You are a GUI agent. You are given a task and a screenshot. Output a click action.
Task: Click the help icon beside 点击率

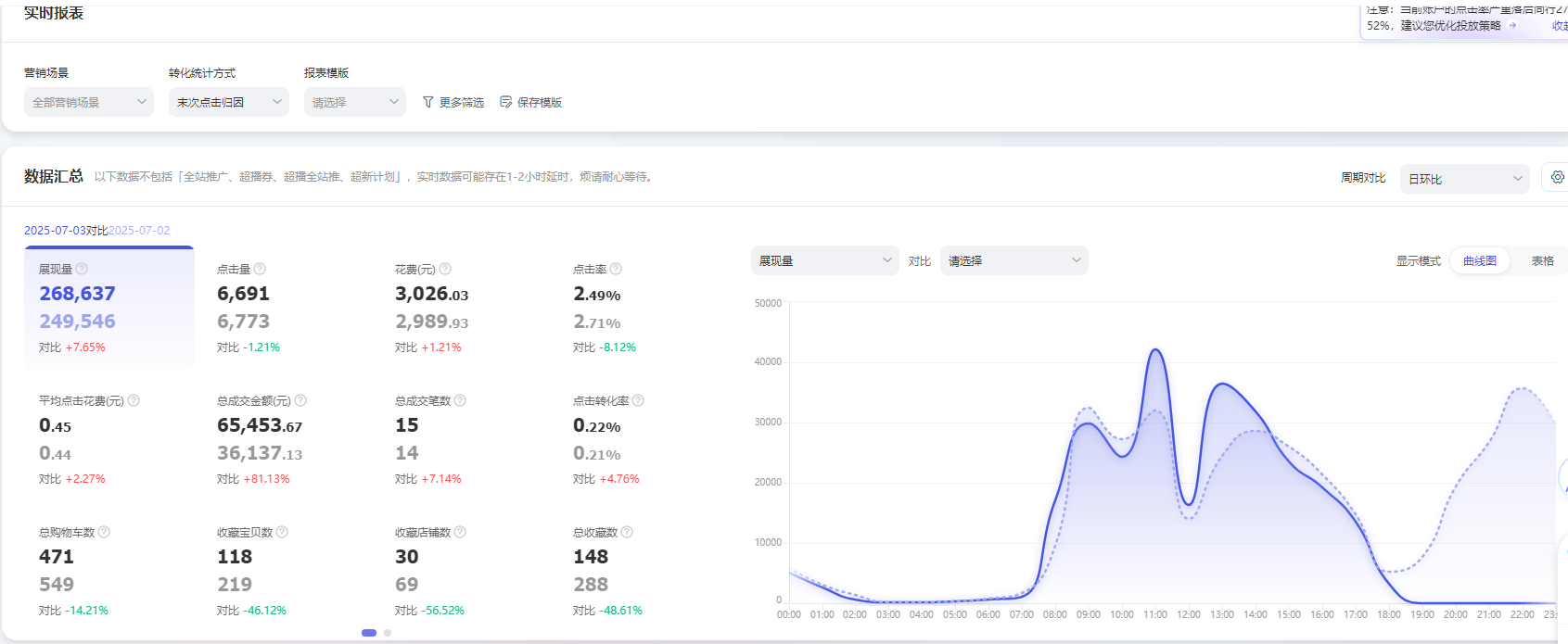(616, 269)
